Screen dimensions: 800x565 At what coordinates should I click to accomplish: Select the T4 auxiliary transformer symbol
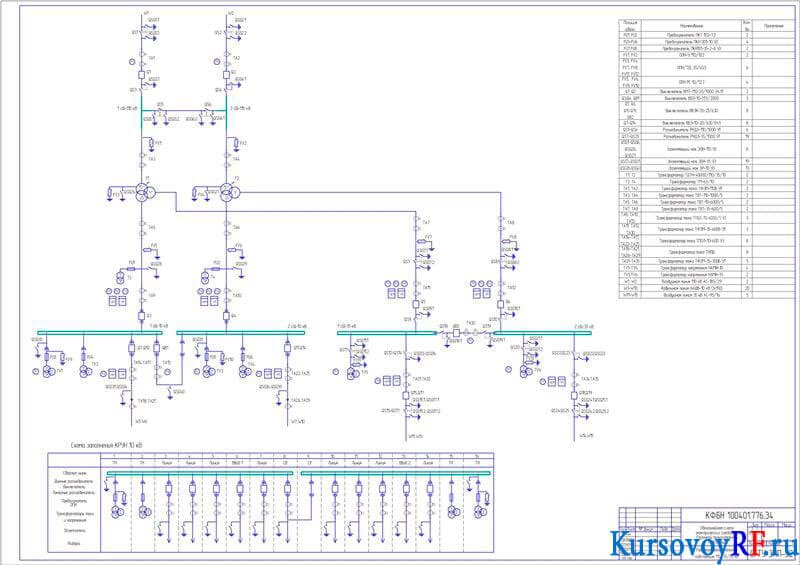point(205,278)
